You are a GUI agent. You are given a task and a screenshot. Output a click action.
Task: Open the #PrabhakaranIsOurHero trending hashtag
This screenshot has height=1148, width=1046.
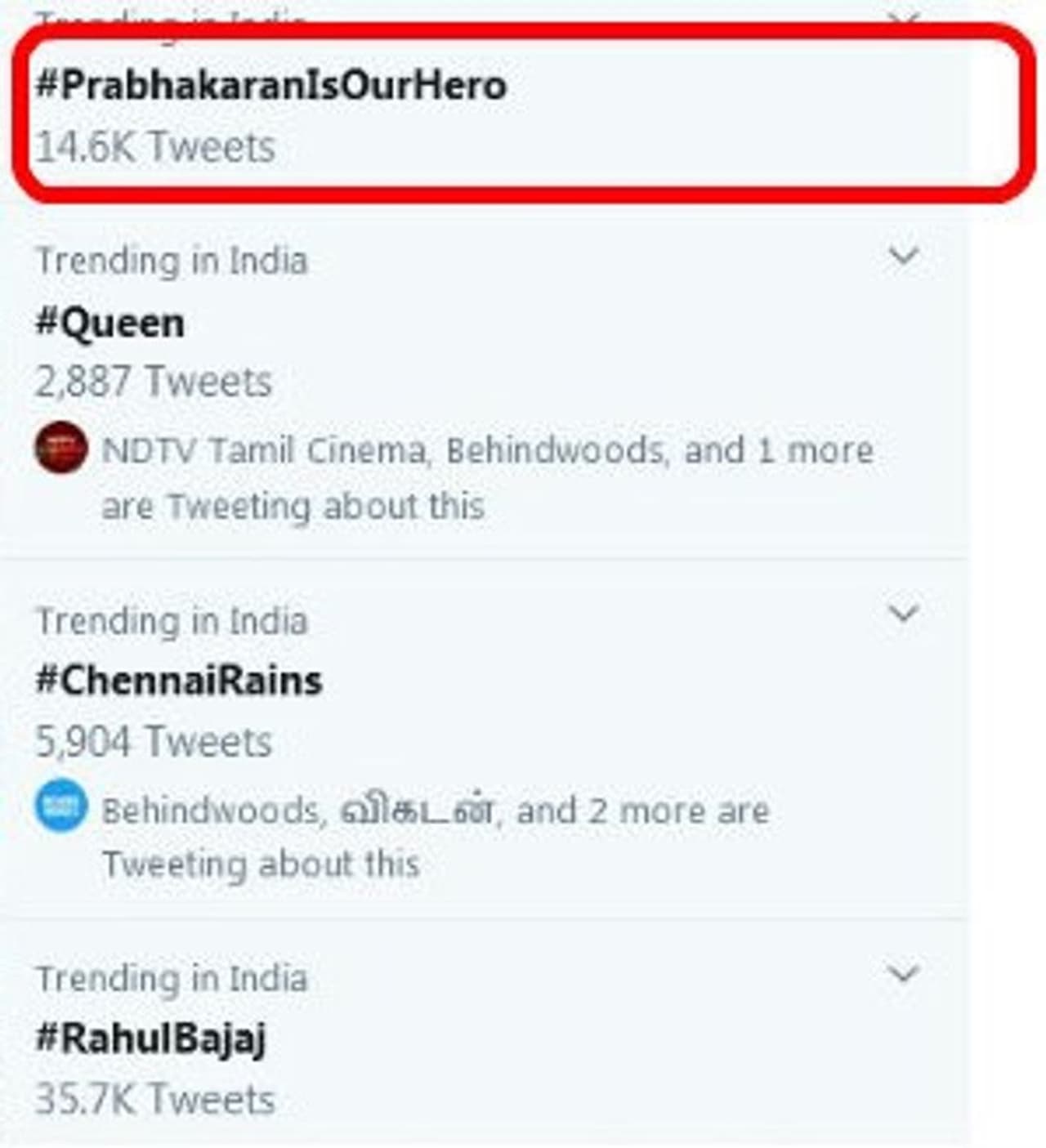click(x=271, y=86)
